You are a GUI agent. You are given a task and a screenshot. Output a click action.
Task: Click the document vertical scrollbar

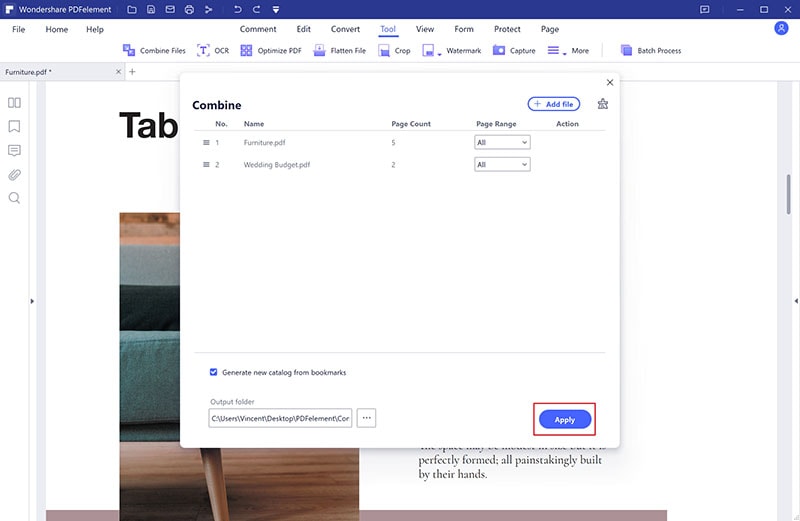tap(789, 194)
